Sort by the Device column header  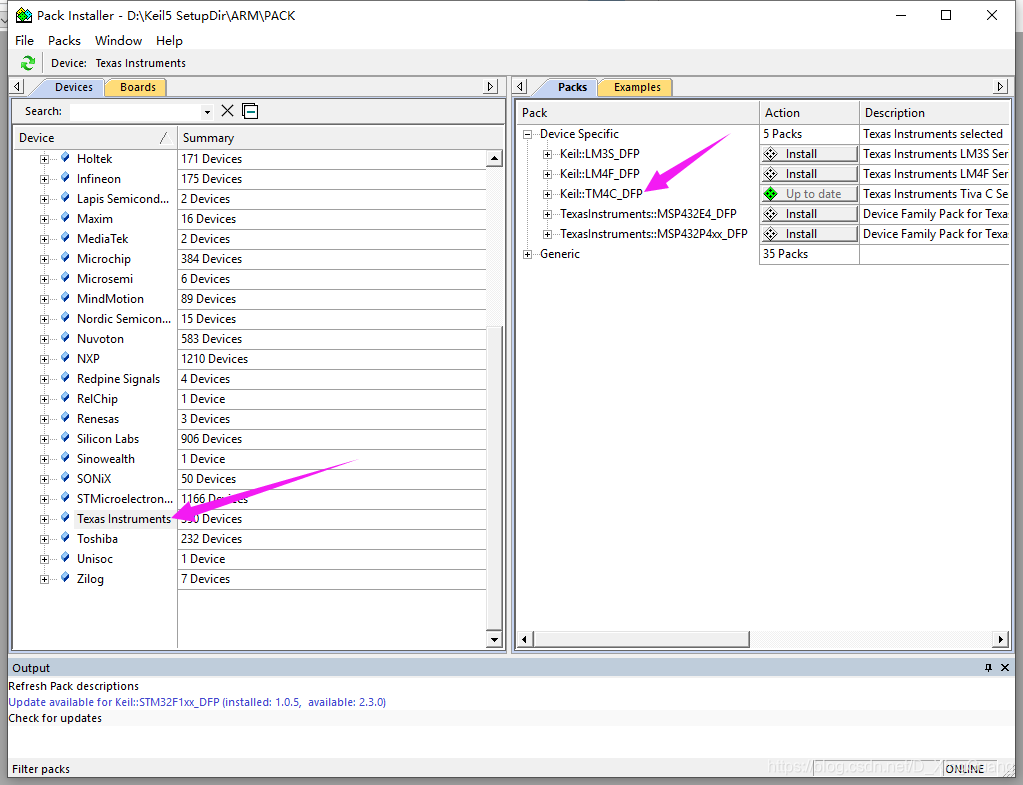tap(95, 138)
